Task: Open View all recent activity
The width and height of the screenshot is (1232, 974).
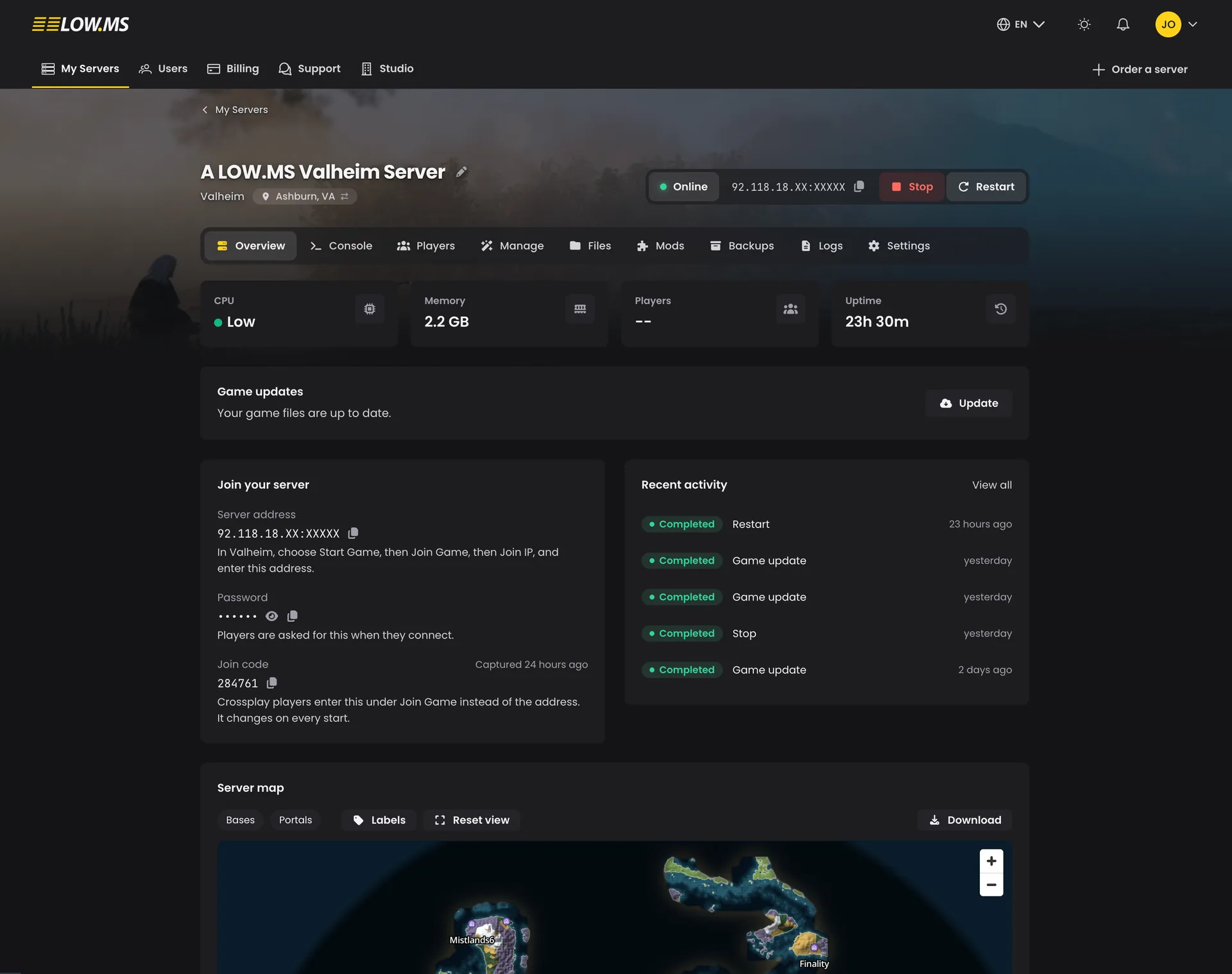Action: (x=991, y=485)
